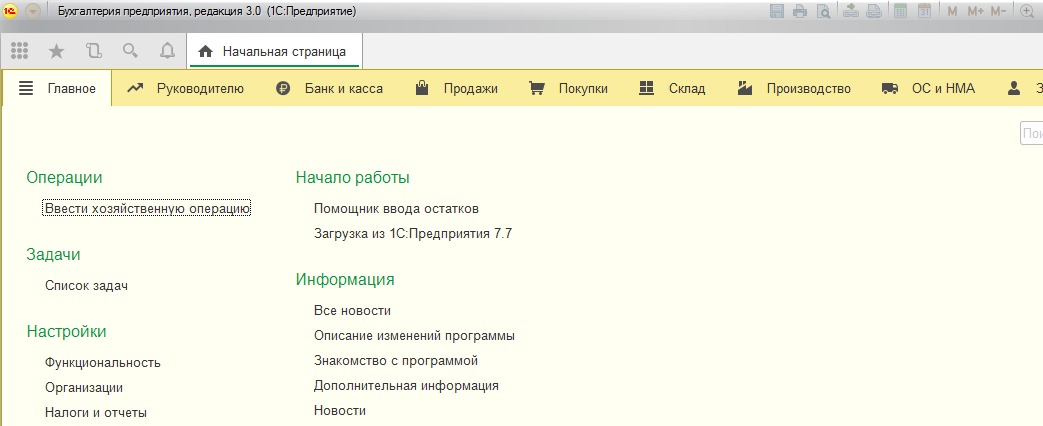Open Список задач
This screenshot has height=426, width=1043.
[86, 286]
